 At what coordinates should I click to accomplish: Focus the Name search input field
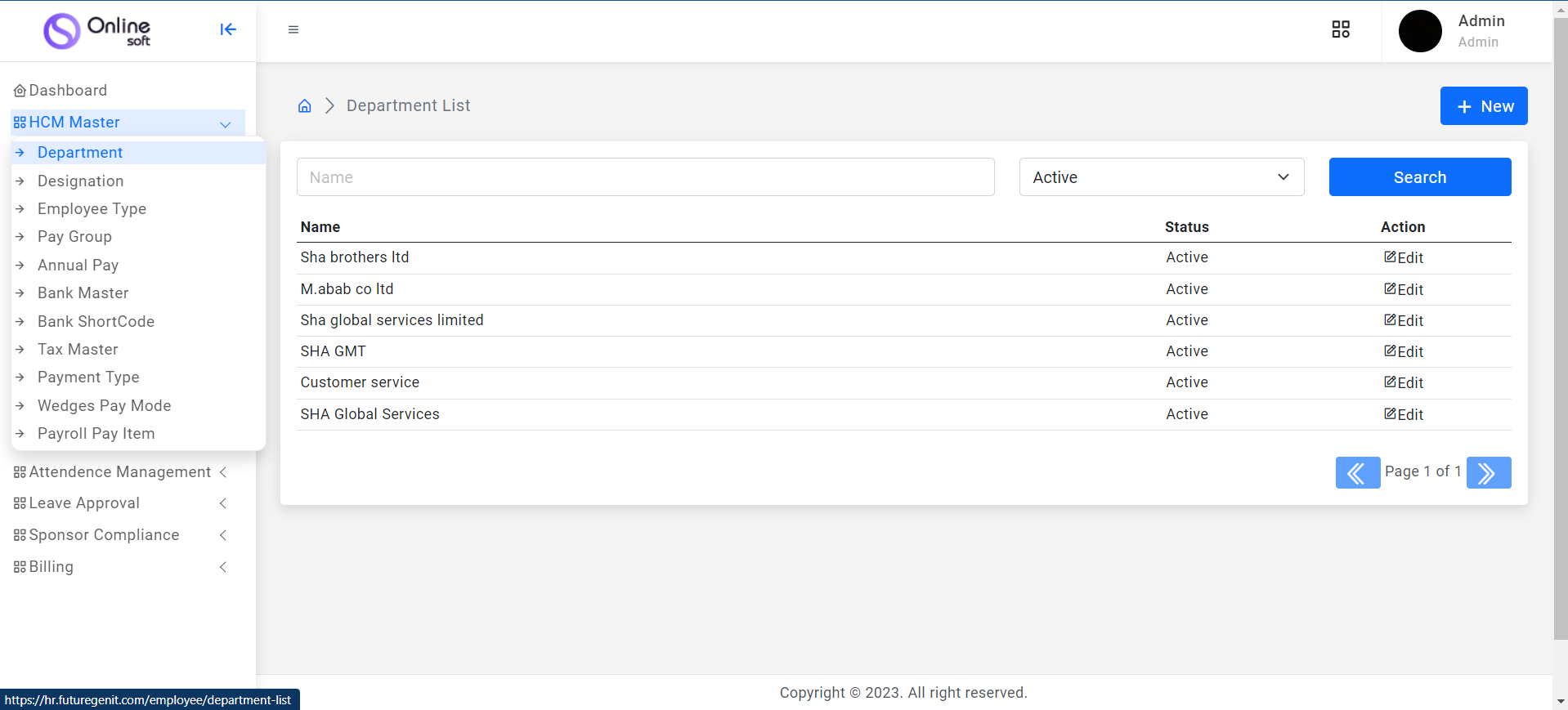pyautogui.click(x=645, y=177)
